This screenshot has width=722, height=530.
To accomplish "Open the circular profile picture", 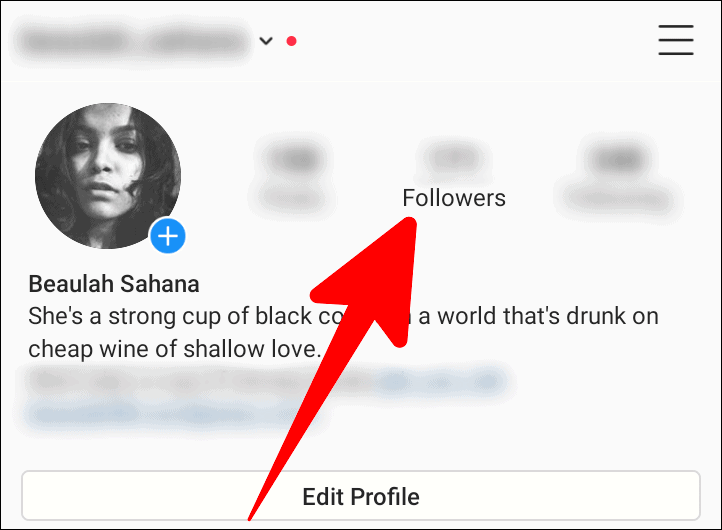I will 108,176.
